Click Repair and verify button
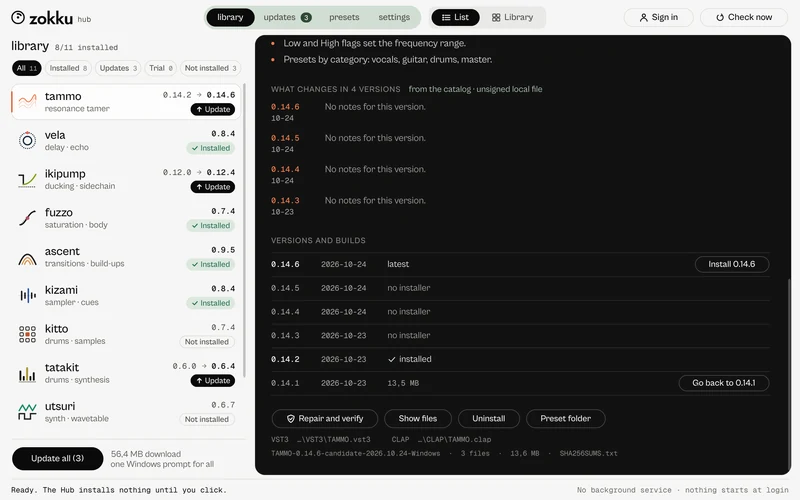Viewport: 800px width, 500px height. point(324,419)
